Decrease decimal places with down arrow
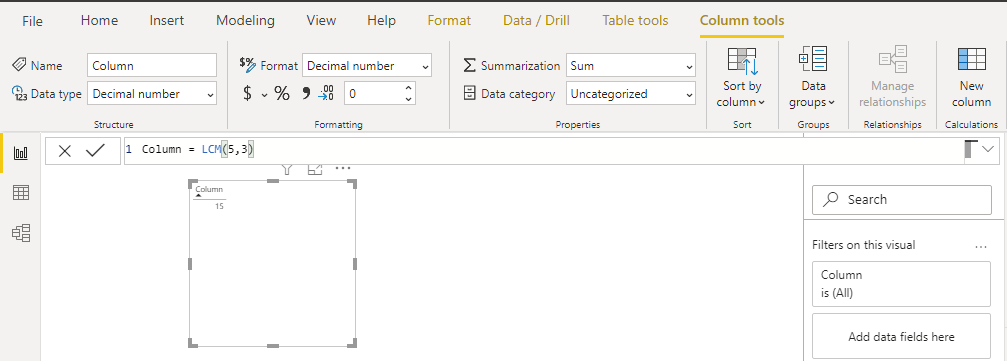This screenshot has width=1007, height=361. [408, 100]
